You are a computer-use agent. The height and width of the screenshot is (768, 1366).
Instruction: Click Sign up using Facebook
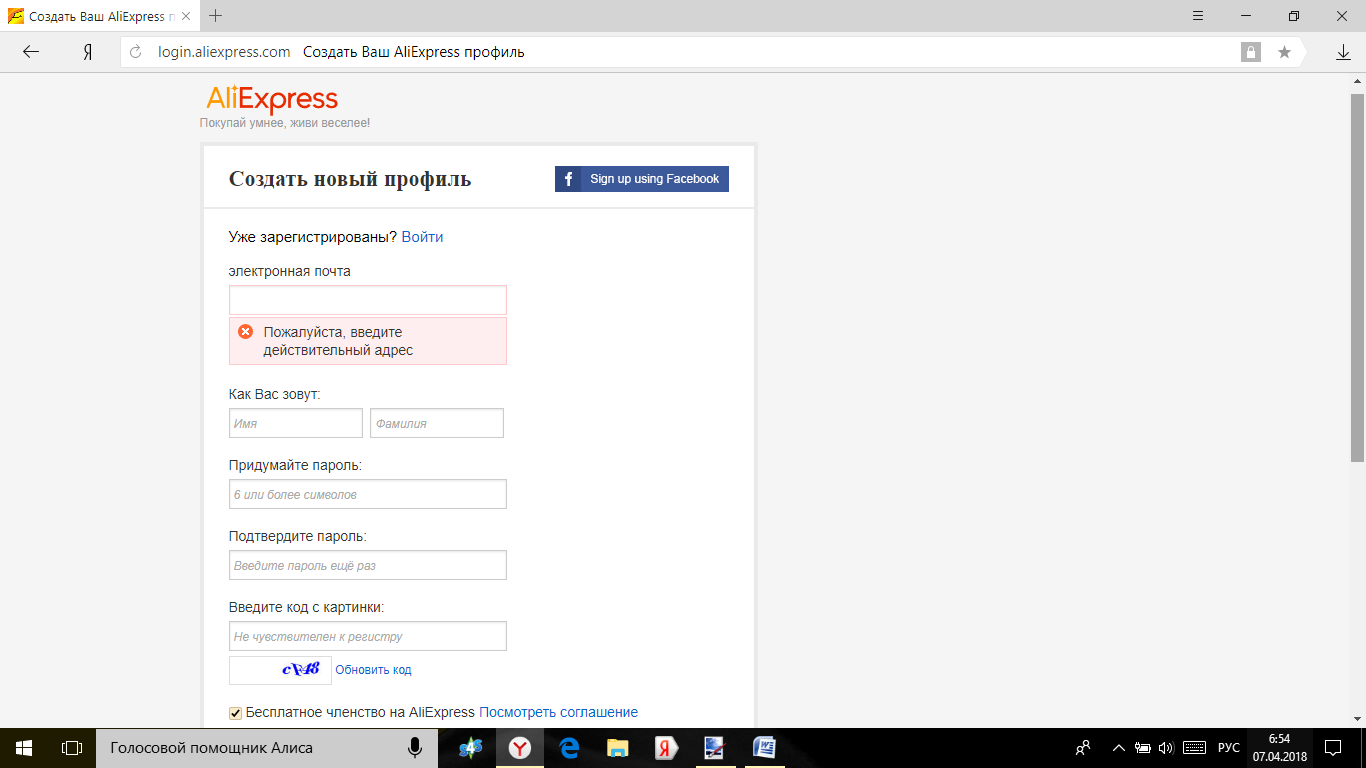[642, 179]
